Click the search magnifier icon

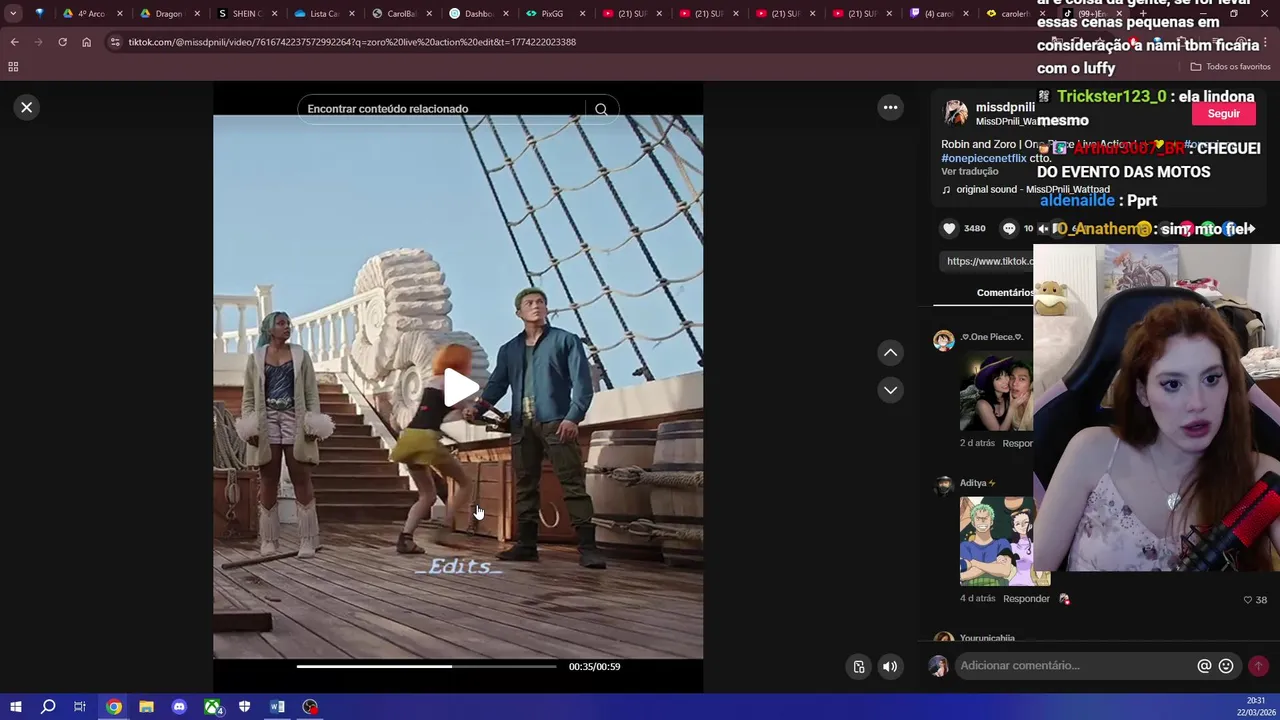pos(601,109)
